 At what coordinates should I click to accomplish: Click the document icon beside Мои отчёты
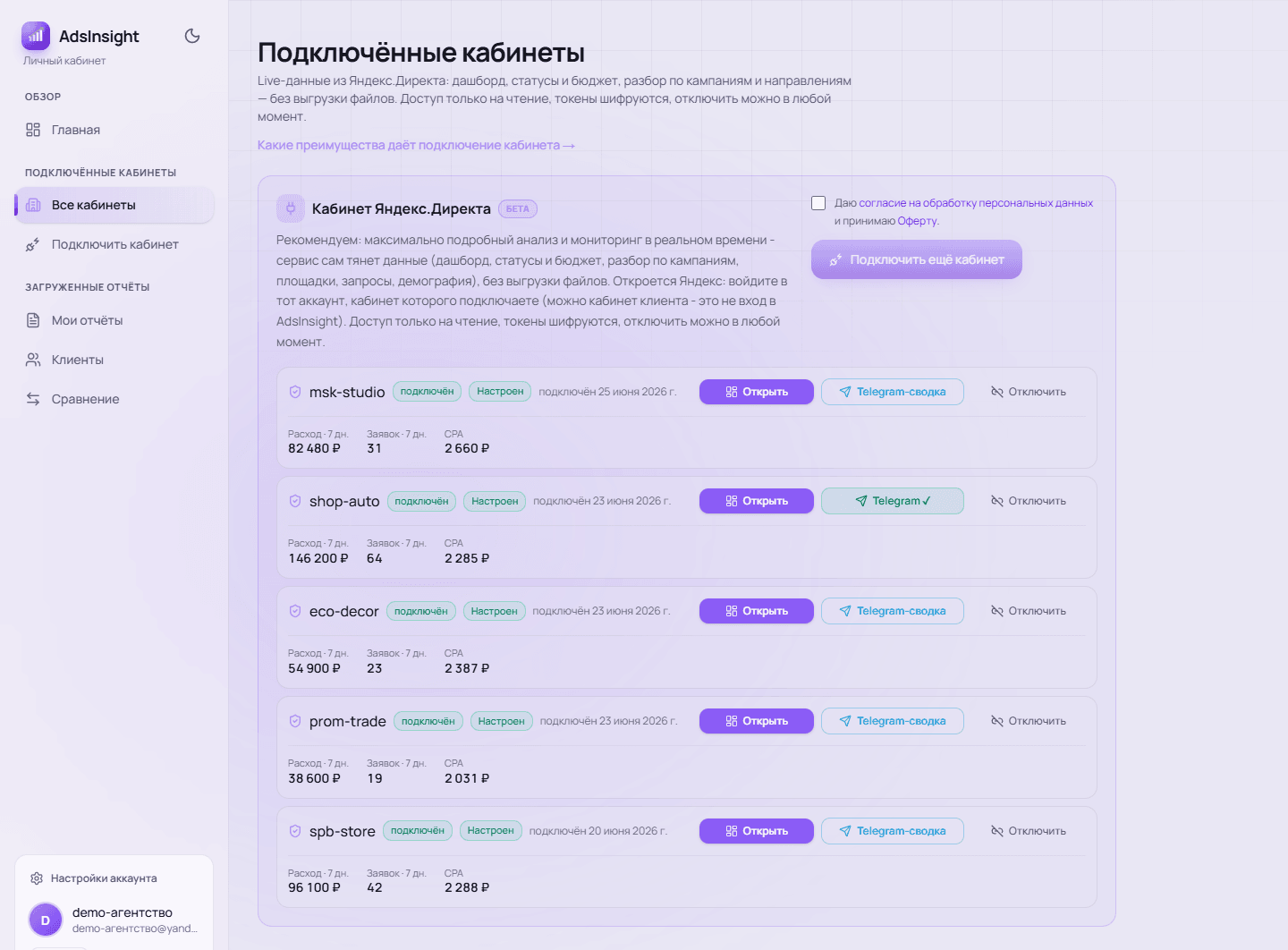[33, 320]
